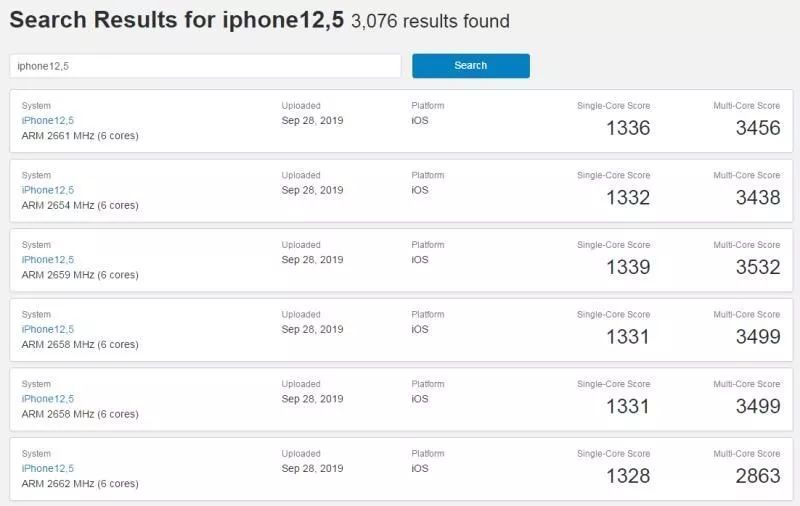Click the single-core score 1339
Image resolution: width=800 pixels, height=506 pixels.
[628, 267]
